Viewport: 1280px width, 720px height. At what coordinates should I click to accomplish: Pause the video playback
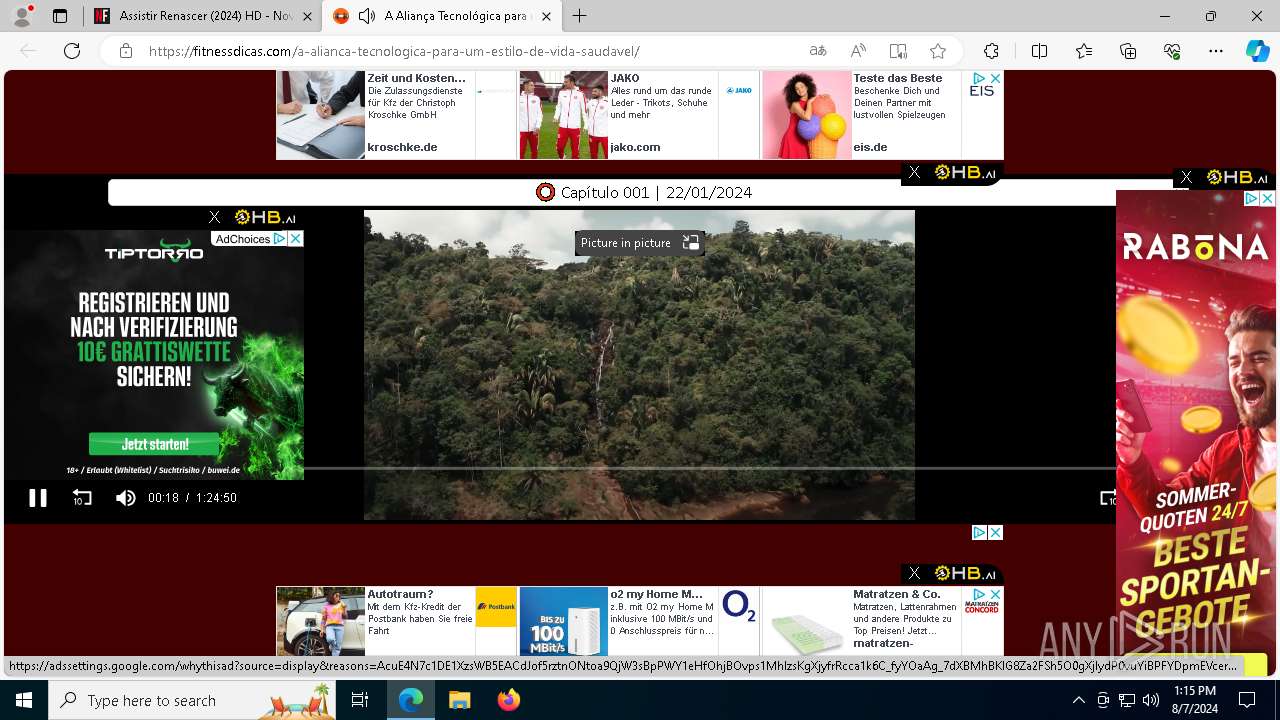[38, 498]
